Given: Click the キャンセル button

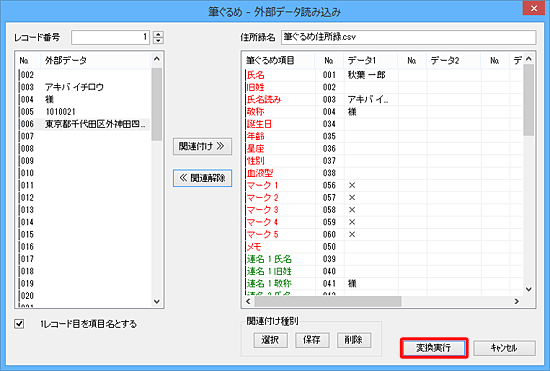Looking at the screenshot, I should click(504, 348).
